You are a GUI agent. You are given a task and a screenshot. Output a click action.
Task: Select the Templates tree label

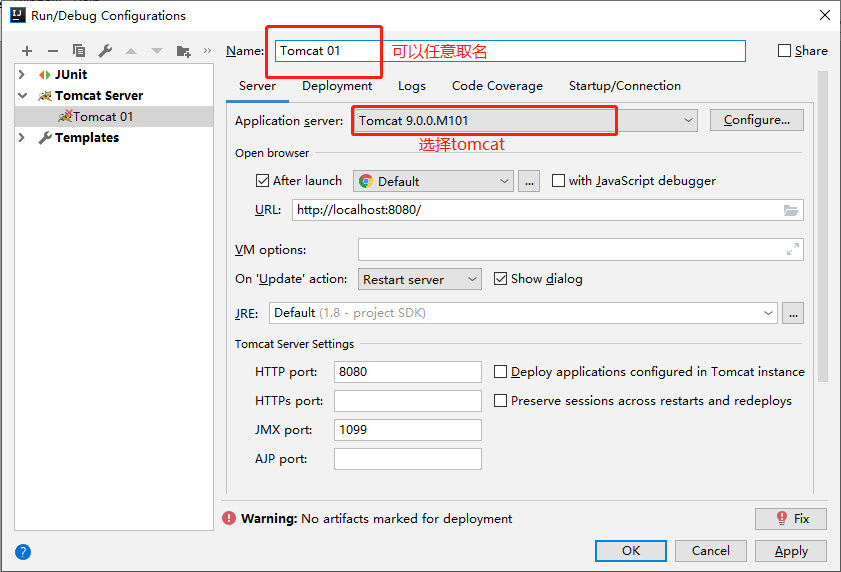click(x=87, y=138)
